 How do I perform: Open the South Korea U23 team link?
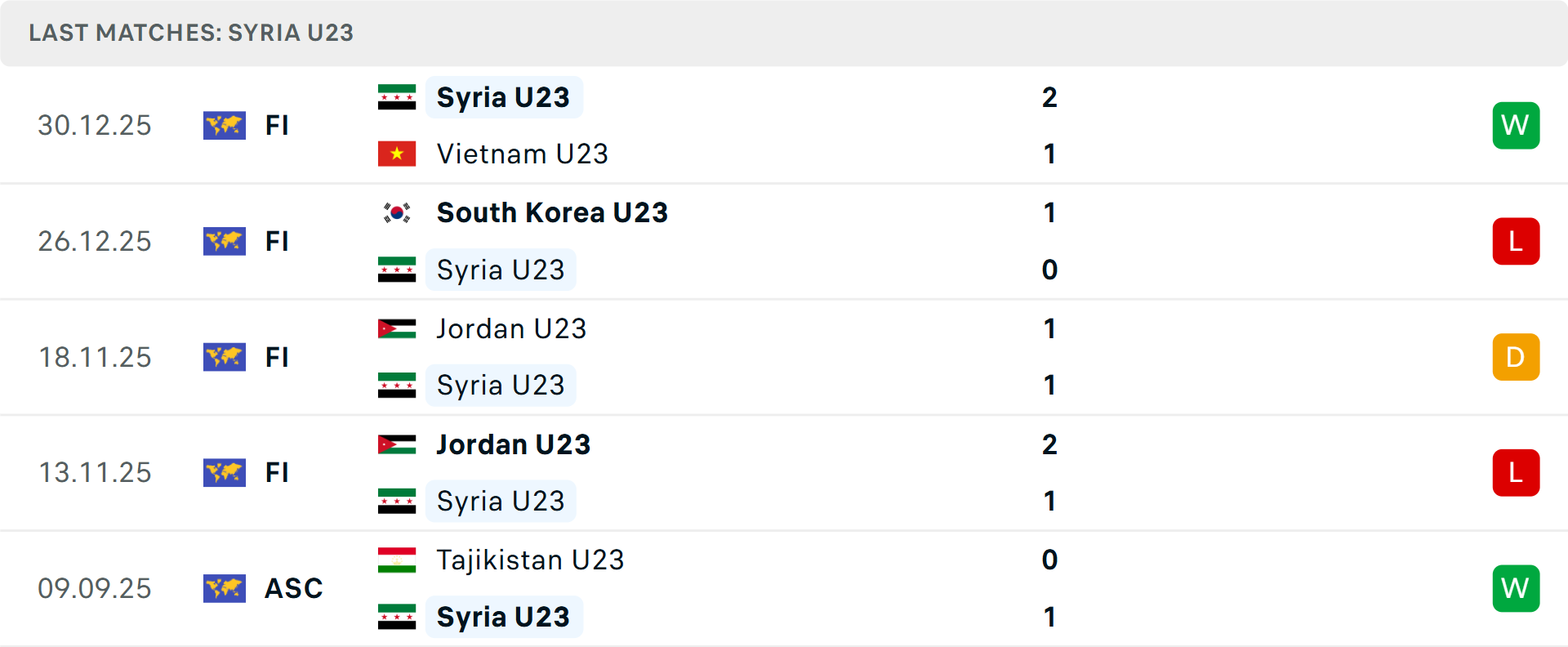point(552,212)
